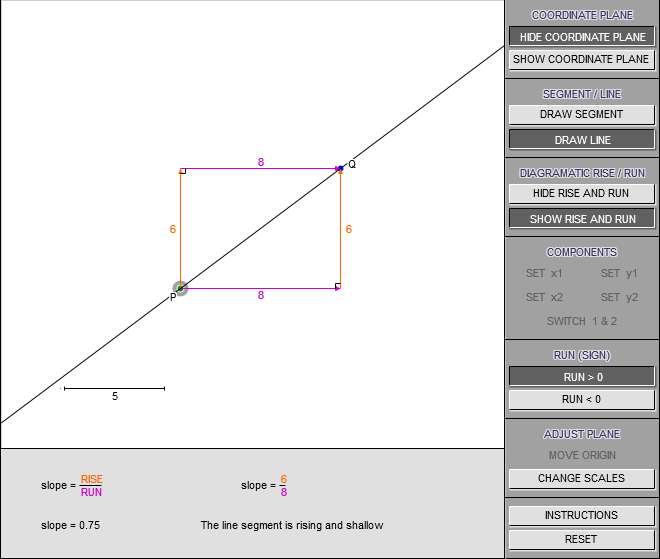Select point P on the line
660x559 pixels.
tap(180, 288)
